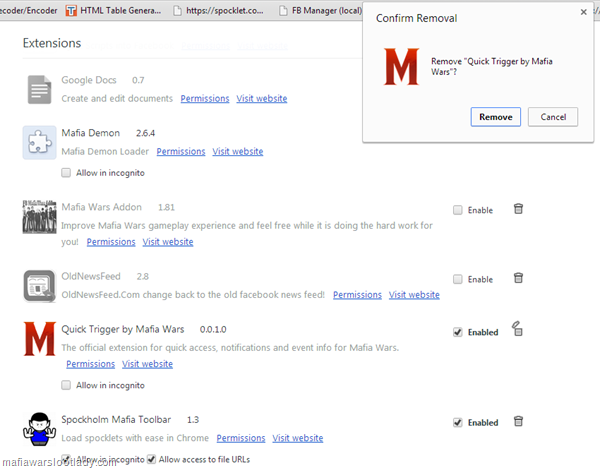The height and width of the screenshot is (468, 600).
Task: Toggle Allow access to file URLs
Action: click(x=152, y=459)
